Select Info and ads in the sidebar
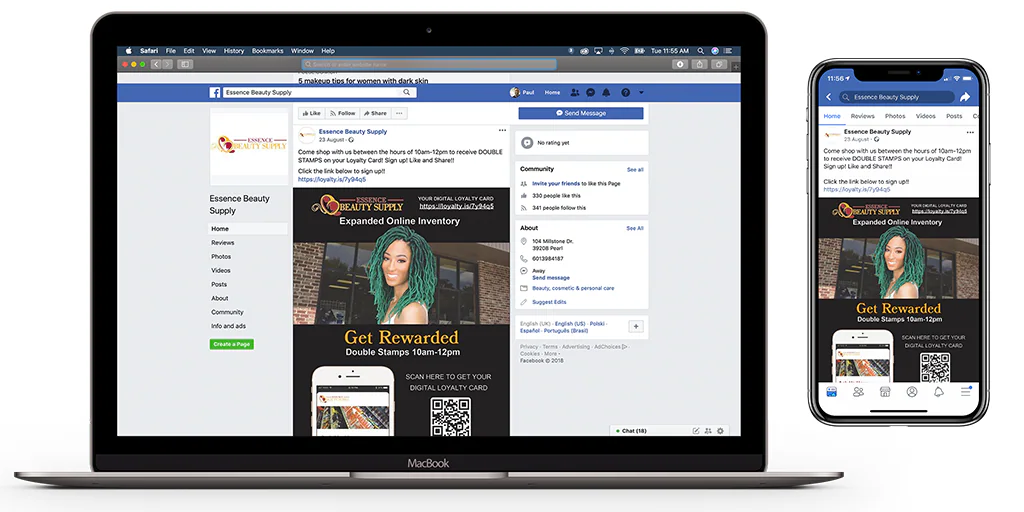The image size is (1024, 512). click(229, 326)
